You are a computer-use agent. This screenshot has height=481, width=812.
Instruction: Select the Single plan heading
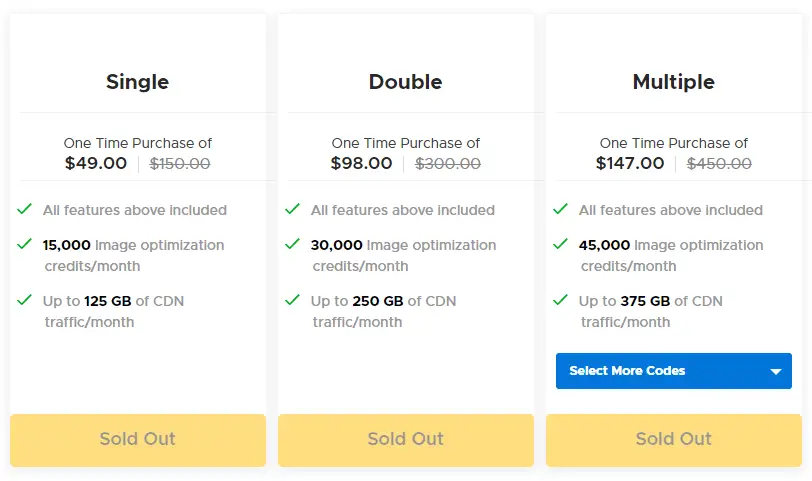pos(138,82)
